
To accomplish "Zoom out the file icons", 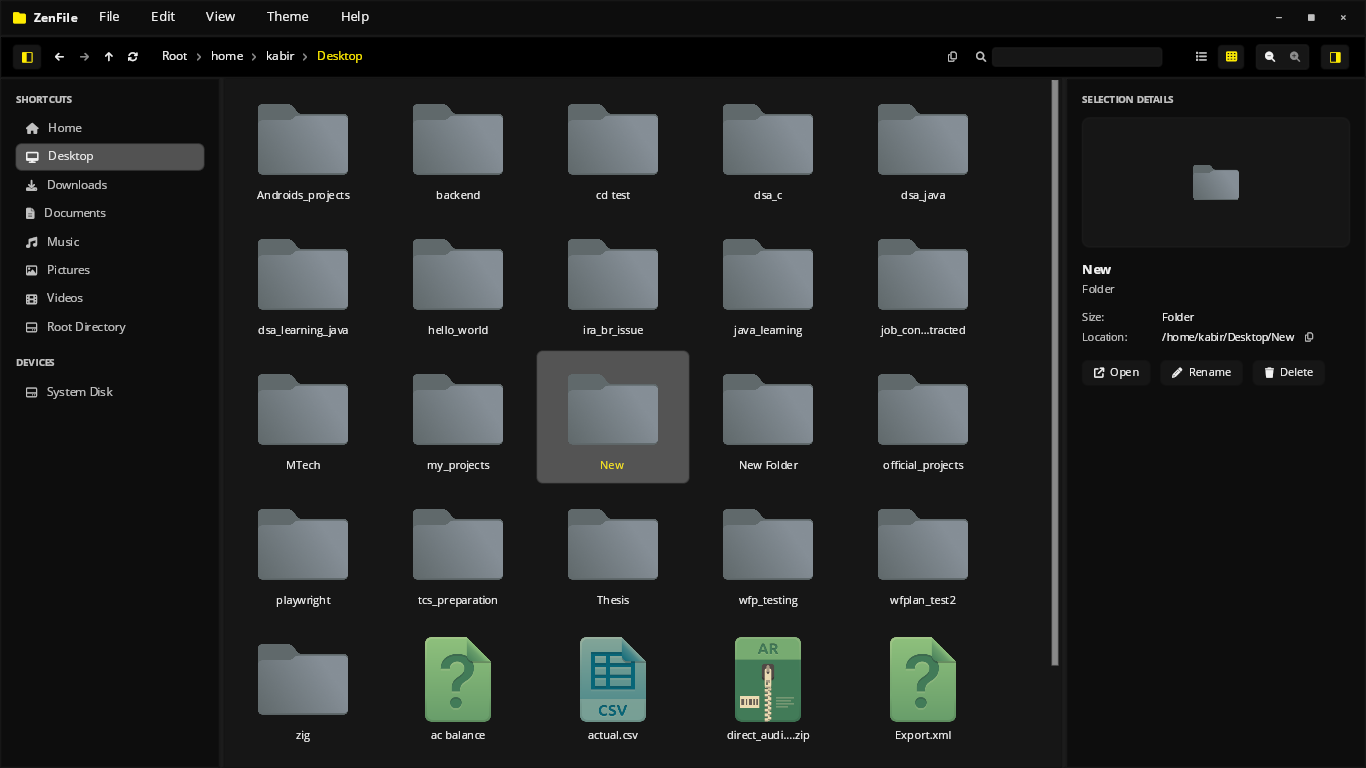I will (1270, 57).
